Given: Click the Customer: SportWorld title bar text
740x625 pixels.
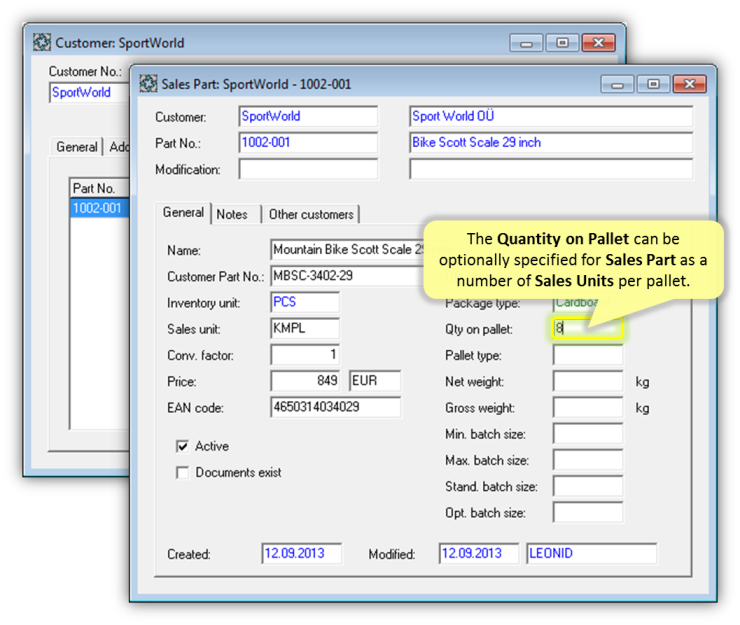Looking at the screenshot, I should (120, 43).
